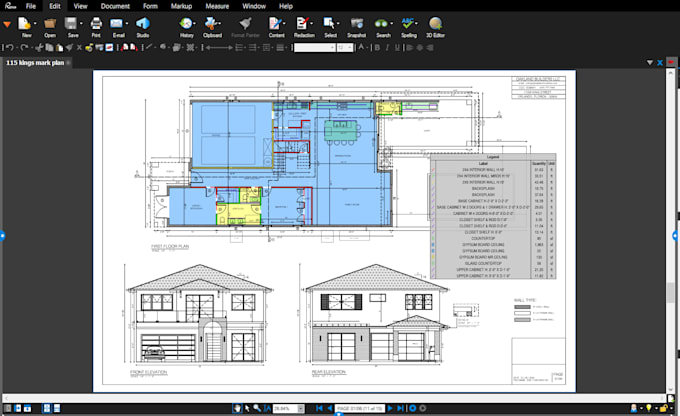Click the Cut scissors icon

click(39, 48)
